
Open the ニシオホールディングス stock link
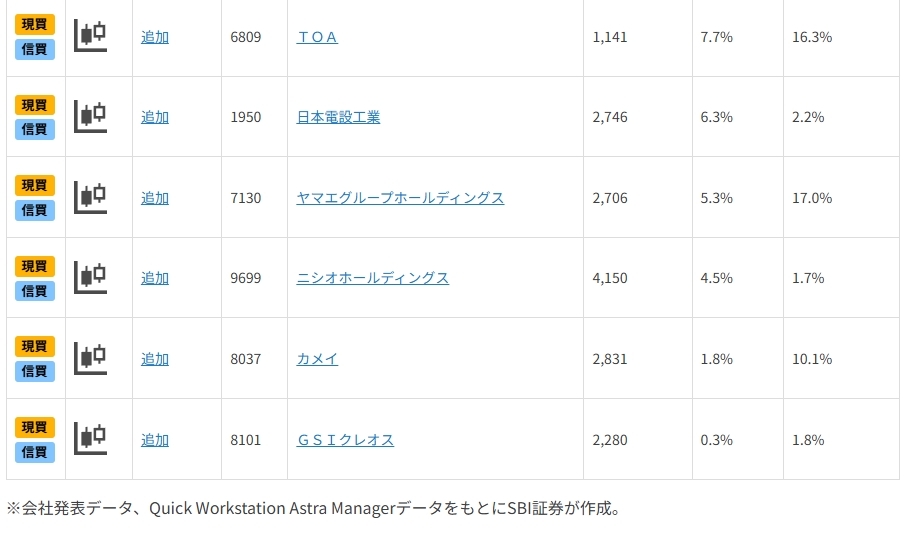(x=373, y=278)
